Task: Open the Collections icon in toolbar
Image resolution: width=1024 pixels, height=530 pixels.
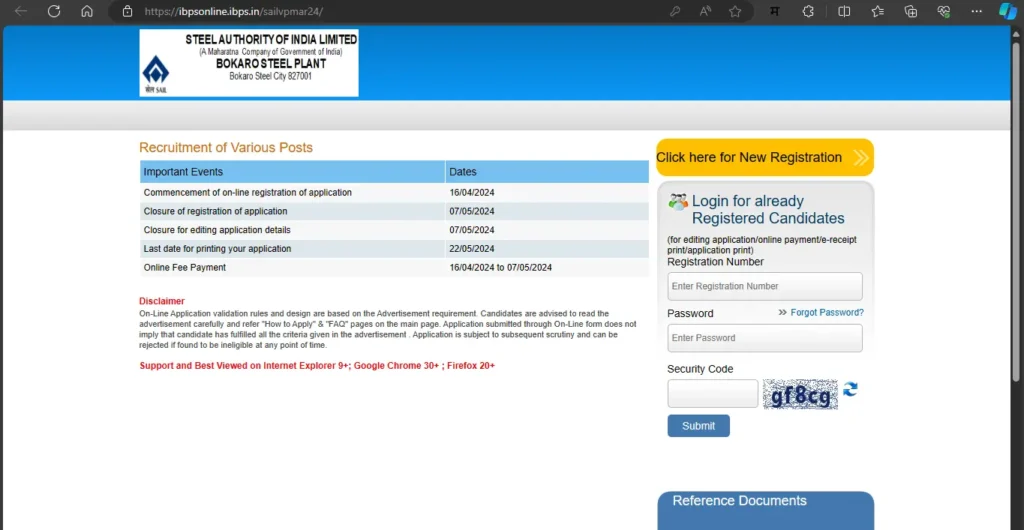Action: pos(910,12)
